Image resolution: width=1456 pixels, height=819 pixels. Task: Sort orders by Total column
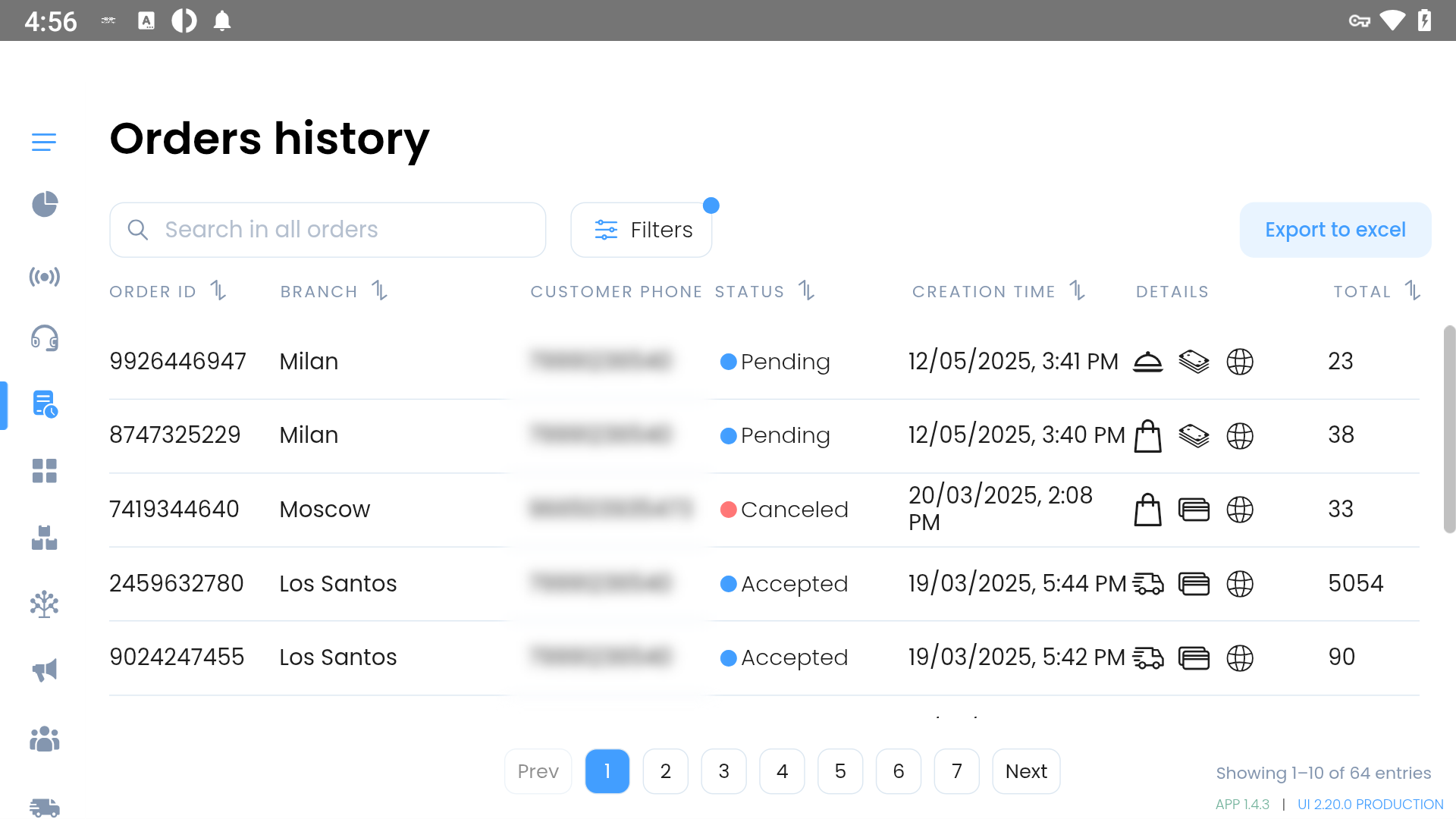pyautogui.click(x=1412, y=290)
